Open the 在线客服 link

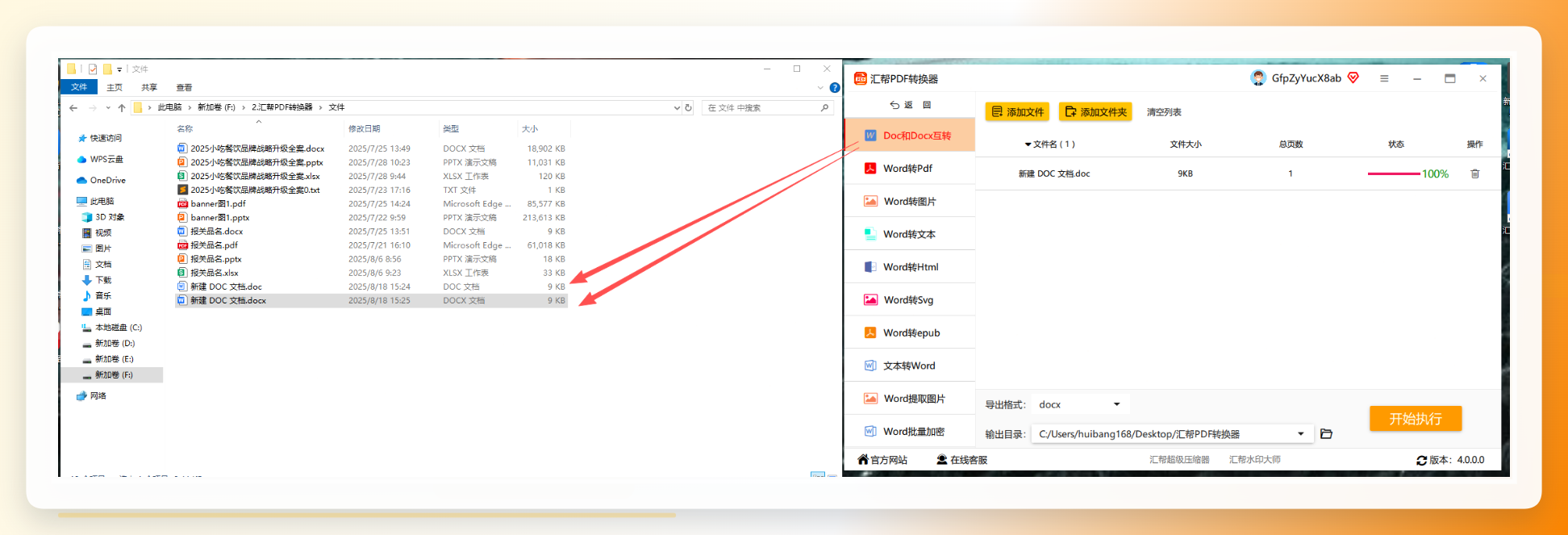[x=961, y=460]
